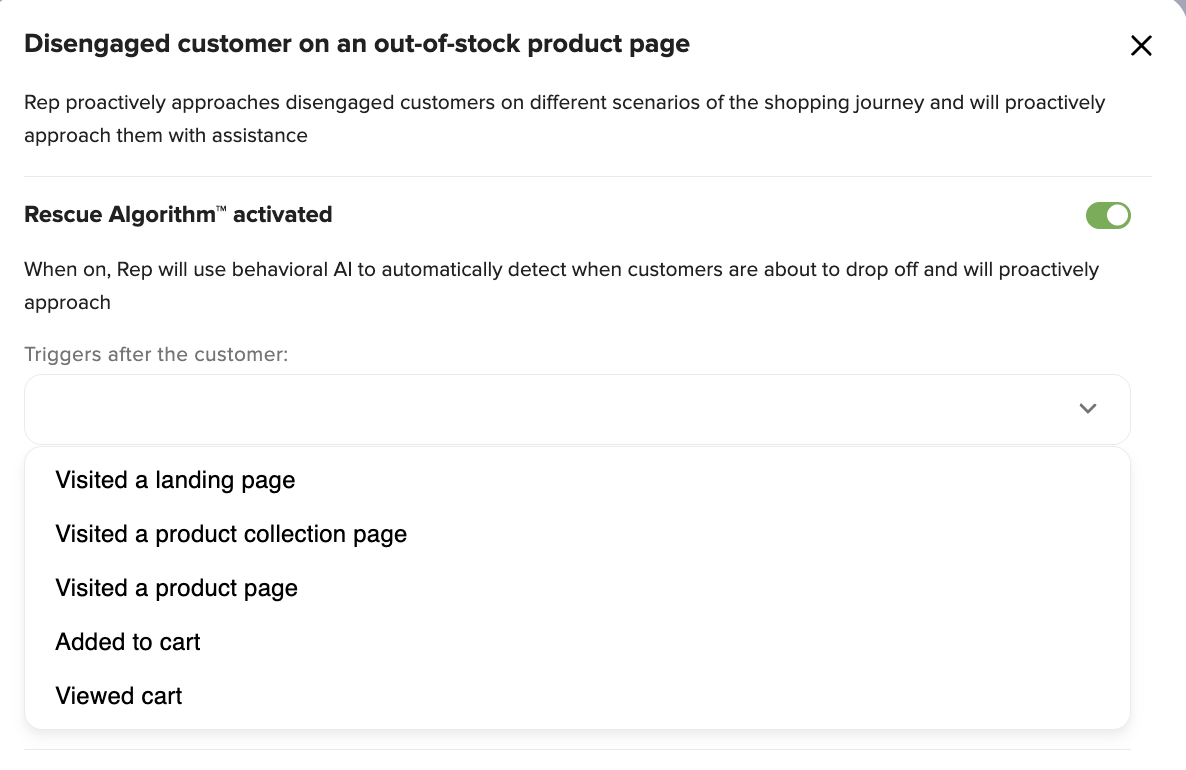The image size is (1186, 770).
Task: Click the word activated in the heading
Action: (x=283, y=215)
